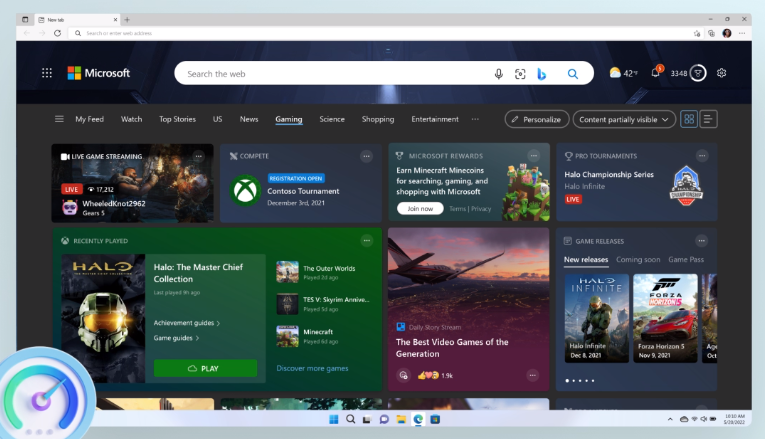Open the browser profile avatar

click(727, 33)
